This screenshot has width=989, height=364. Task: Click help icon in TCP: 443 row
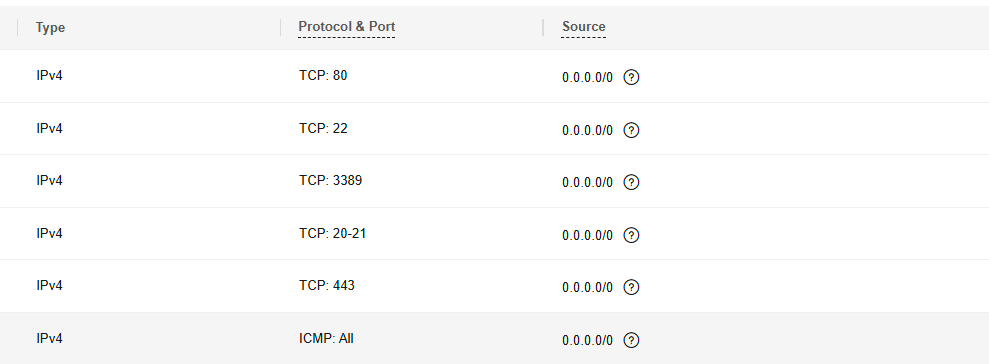click(x=631, y=287)
